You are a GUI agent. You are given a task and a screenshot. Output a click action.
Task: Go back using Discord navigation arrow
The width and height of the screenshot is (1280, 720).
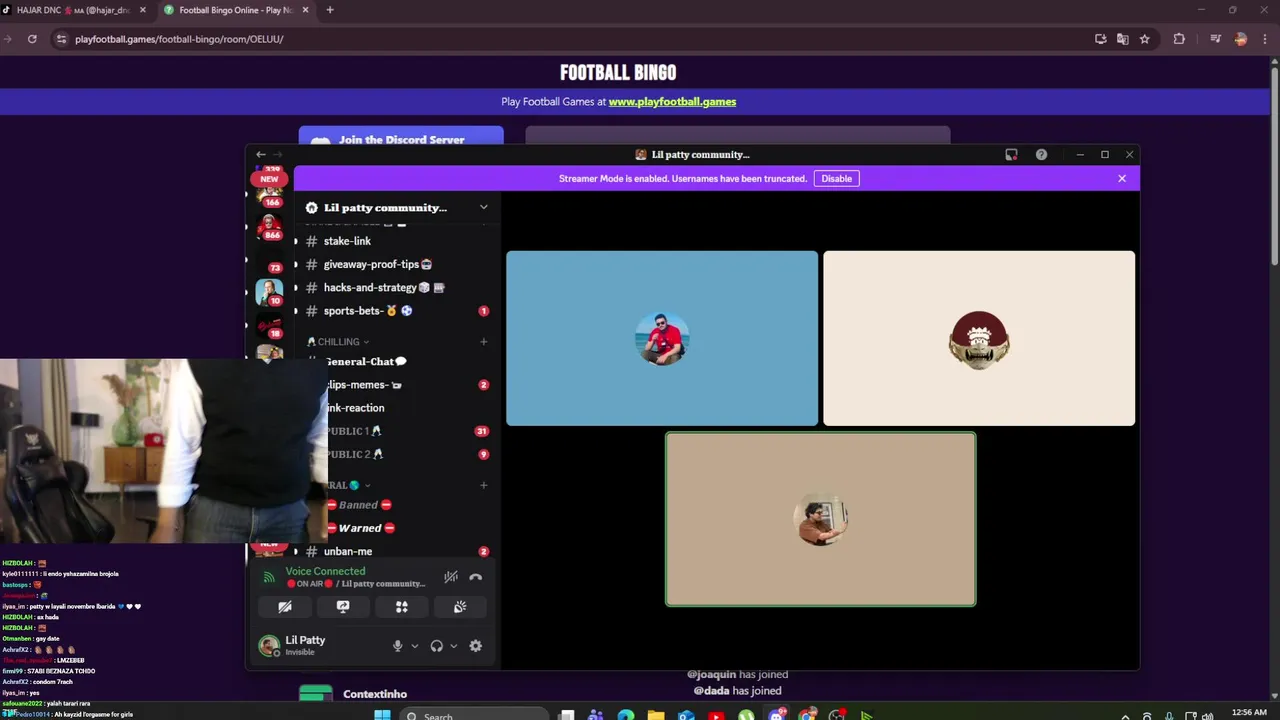click(260, 155)
